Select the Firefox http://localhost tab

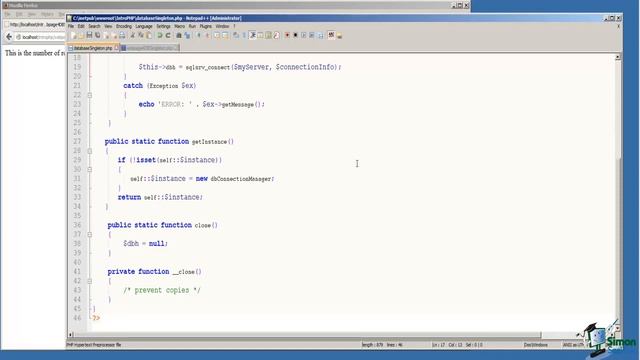point(35,24)
